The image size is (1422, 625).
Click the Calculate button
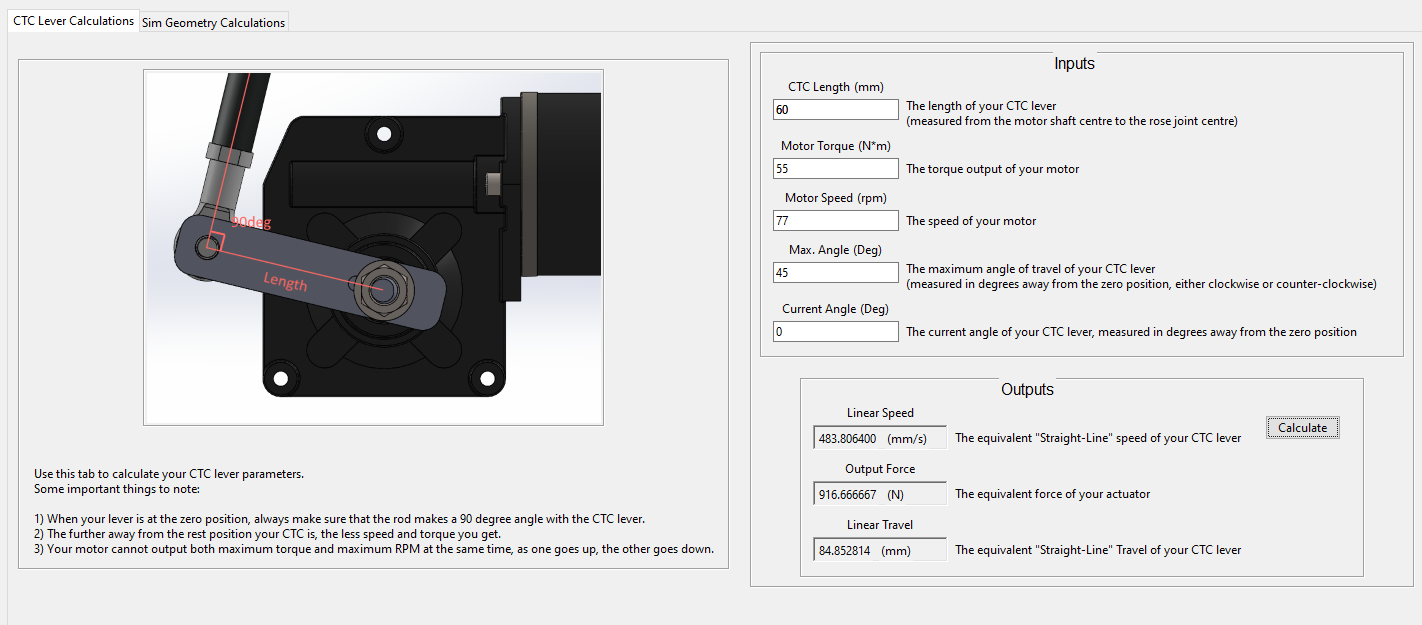(1302, 427)
